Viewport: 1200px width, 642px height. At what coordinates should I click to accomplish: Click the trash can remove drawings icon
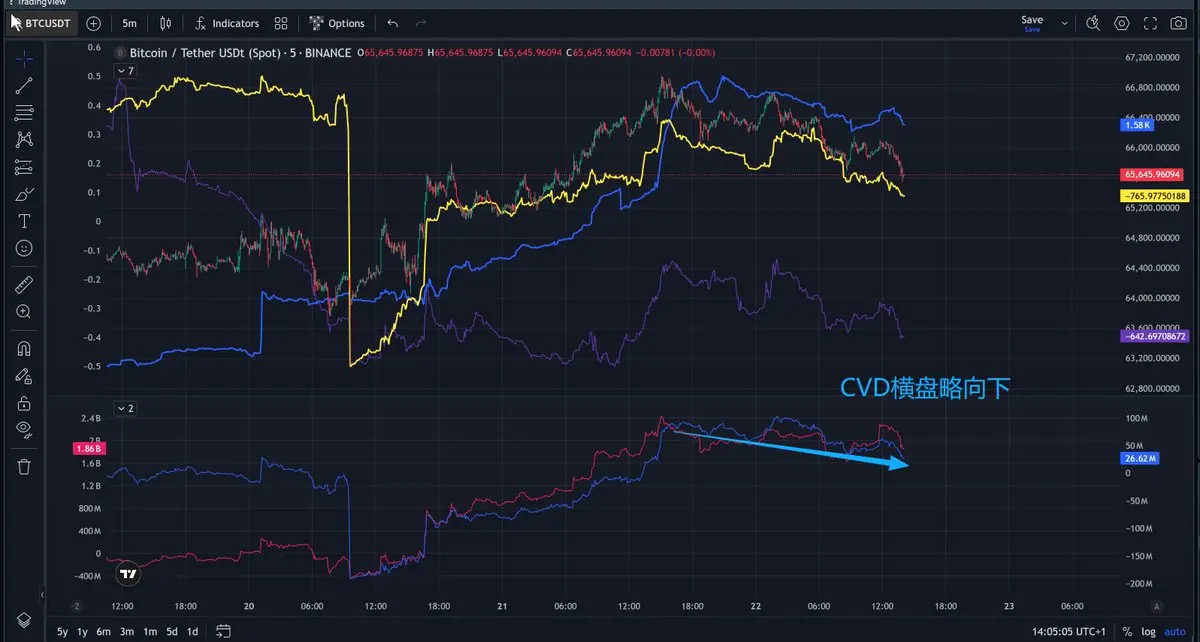pyautogui.click(x=25, y=465)
